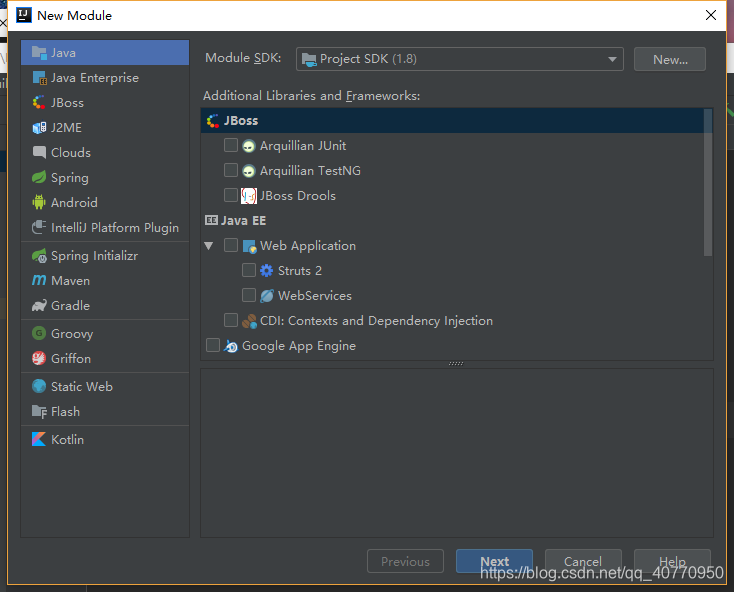Select the JBoss group header in frameworks

tap(452, 121)
